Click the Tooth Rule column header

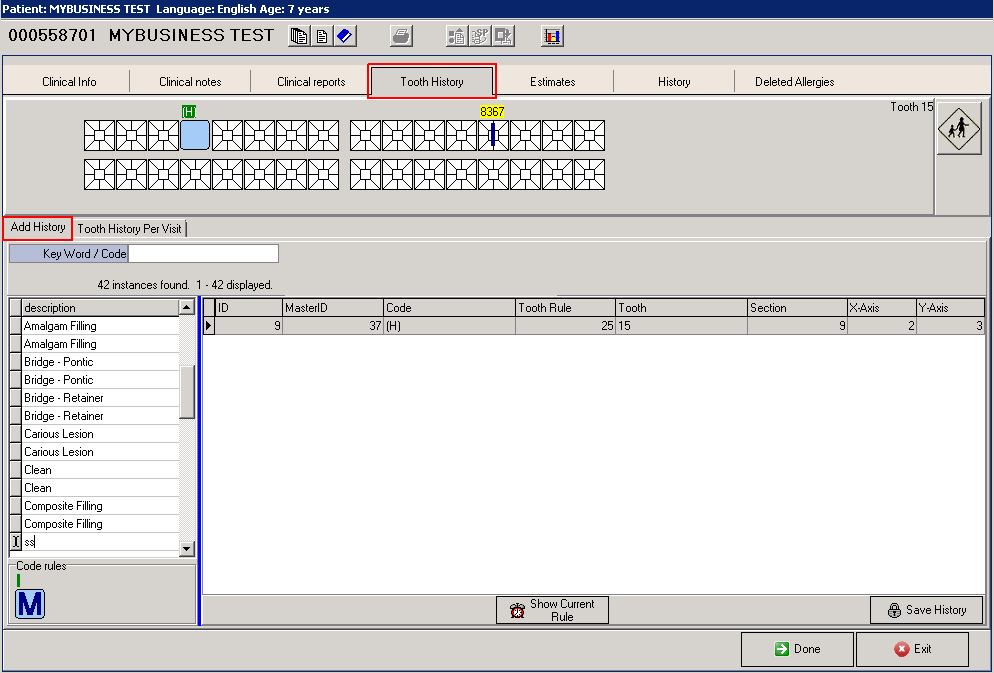[565, 308]
